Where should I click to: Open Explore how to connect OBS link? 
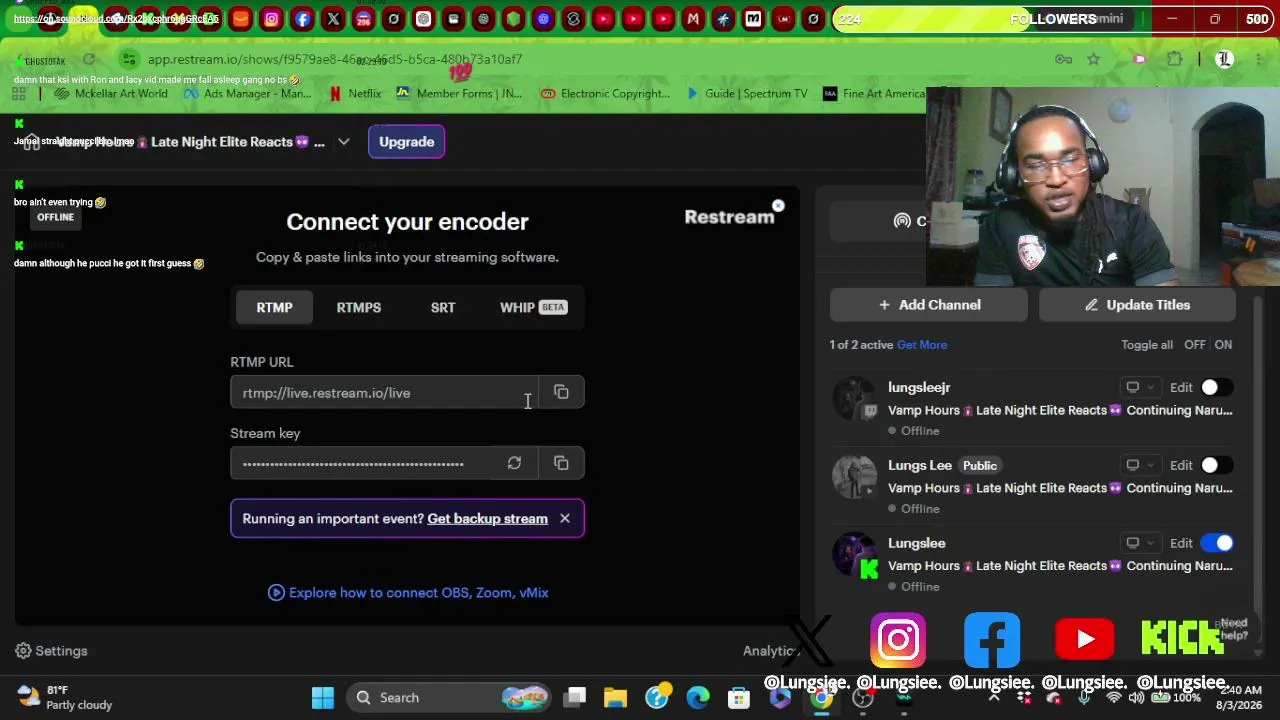[408, 592]
